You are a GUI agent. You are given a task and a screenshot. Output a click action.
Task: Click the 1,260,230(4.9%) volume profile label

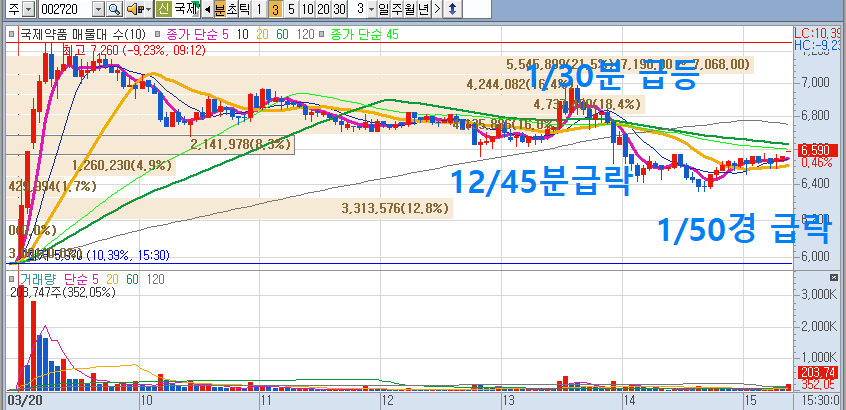(x=121, y=165)
